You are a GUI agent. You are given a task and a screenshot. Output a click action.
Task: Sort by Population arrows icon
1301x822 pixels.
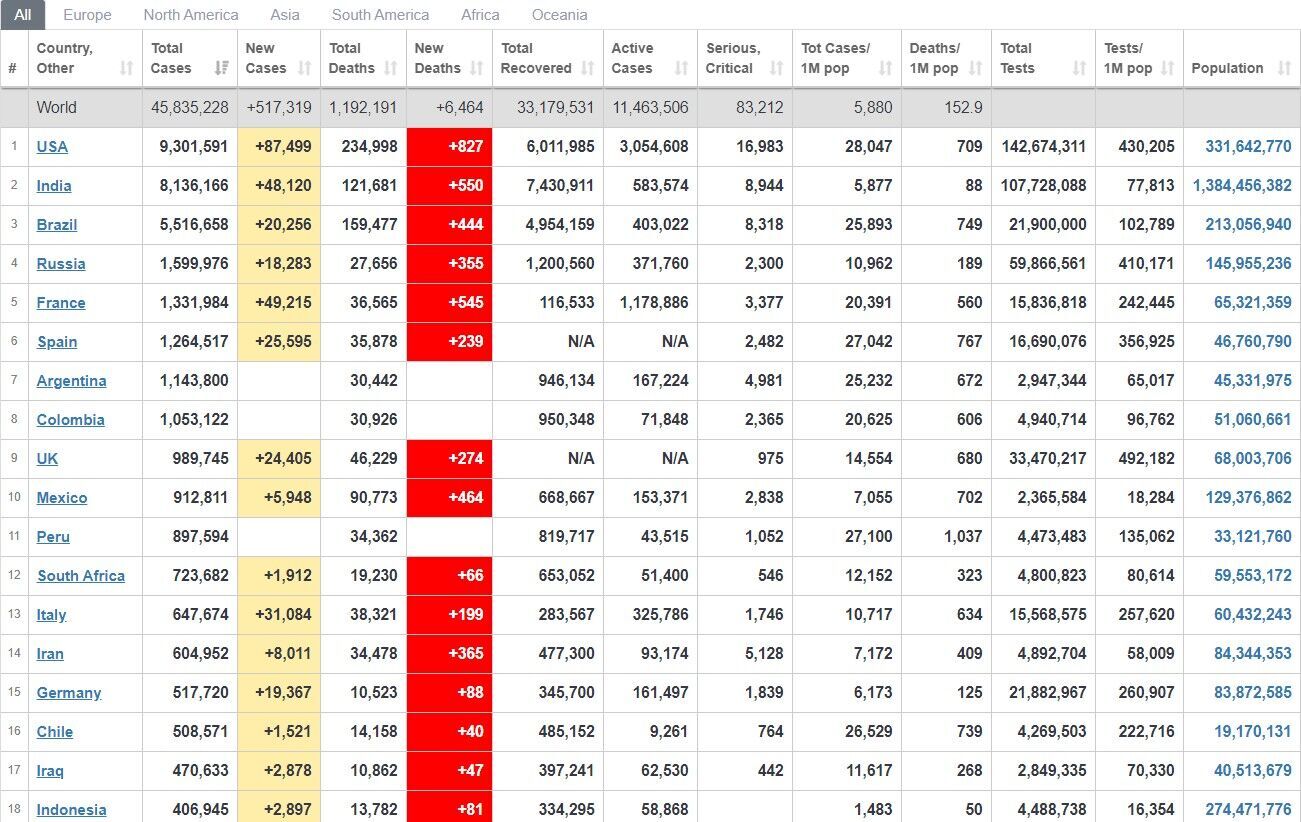(1284, 68)
